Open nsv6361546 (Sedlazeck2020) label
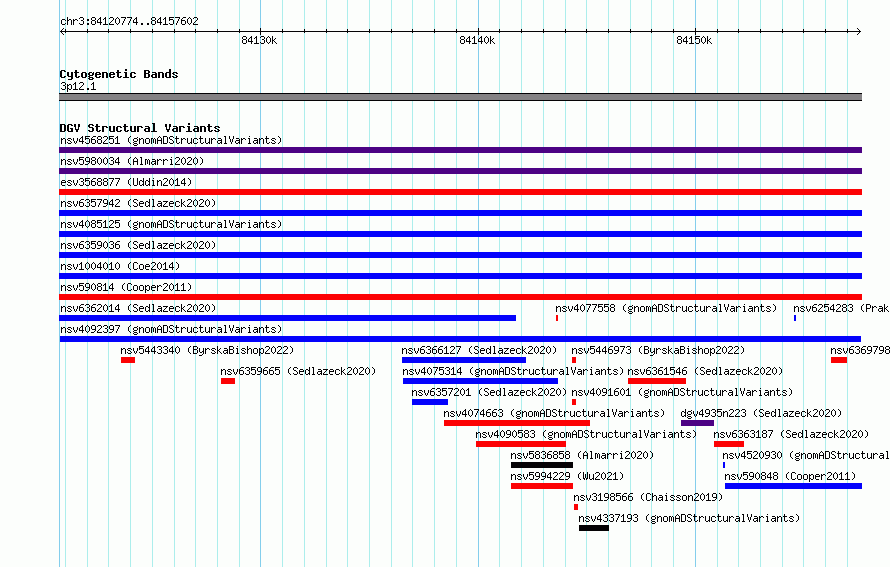The height and width of the screenshot is (567, 890). click(705, 371)
